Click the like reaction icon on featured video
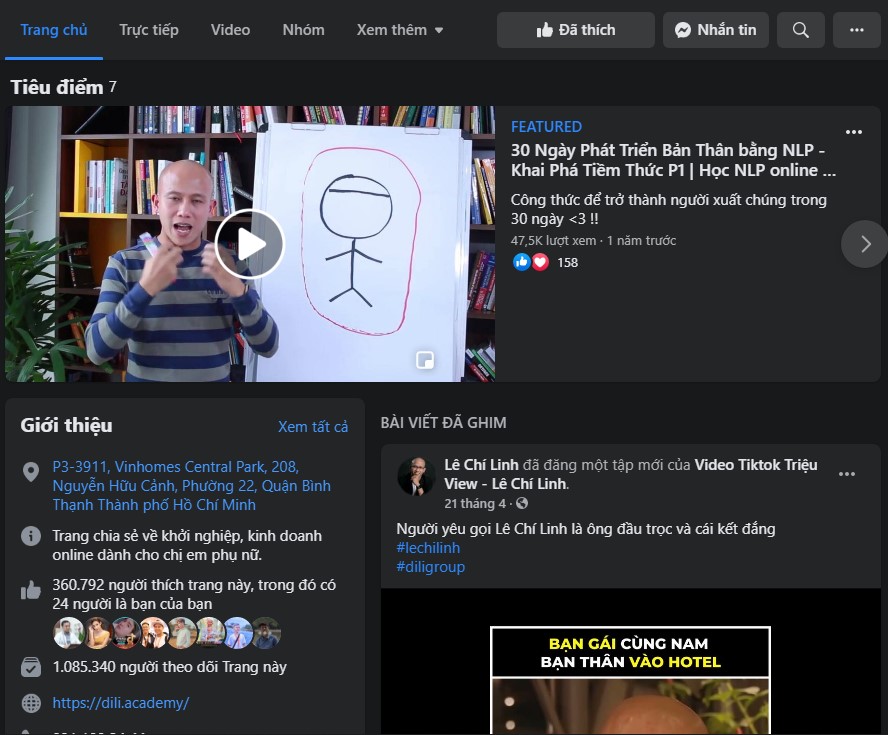Screen dimensions: 888x735 522,262
